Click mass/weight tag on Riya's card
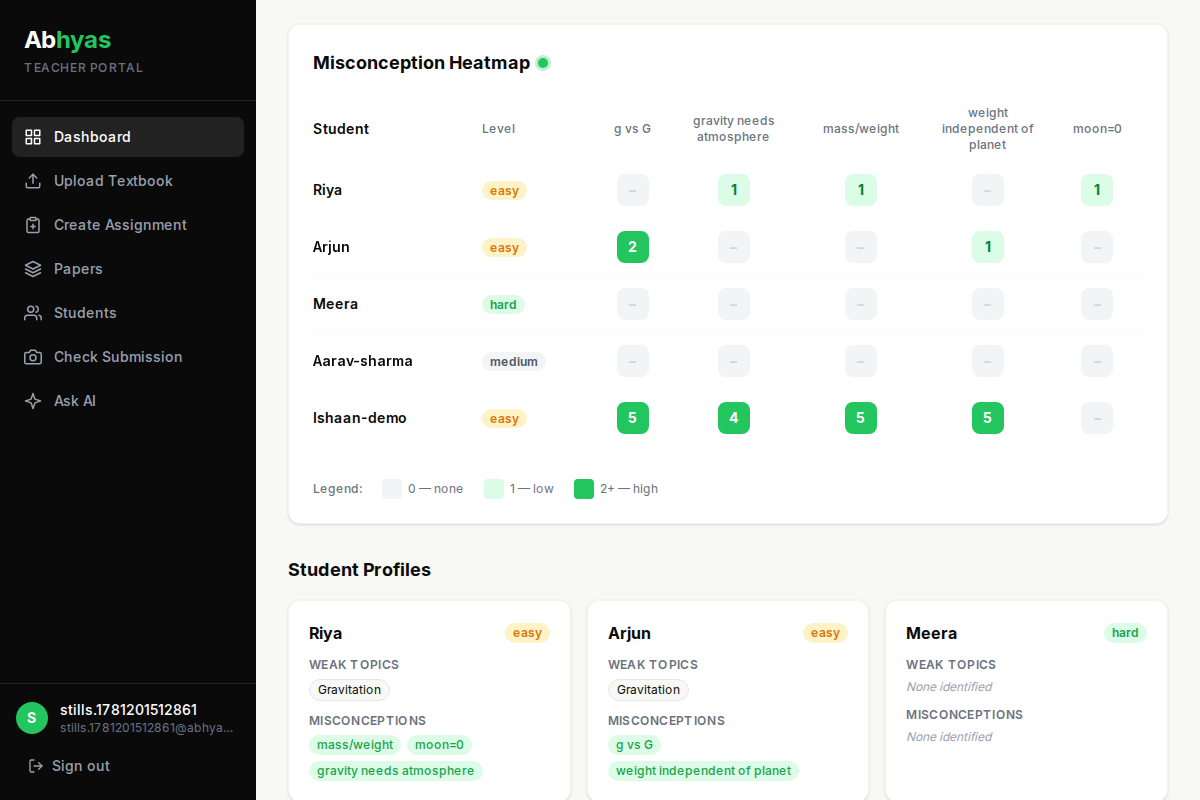1200x800 pixels. point(355,745)
